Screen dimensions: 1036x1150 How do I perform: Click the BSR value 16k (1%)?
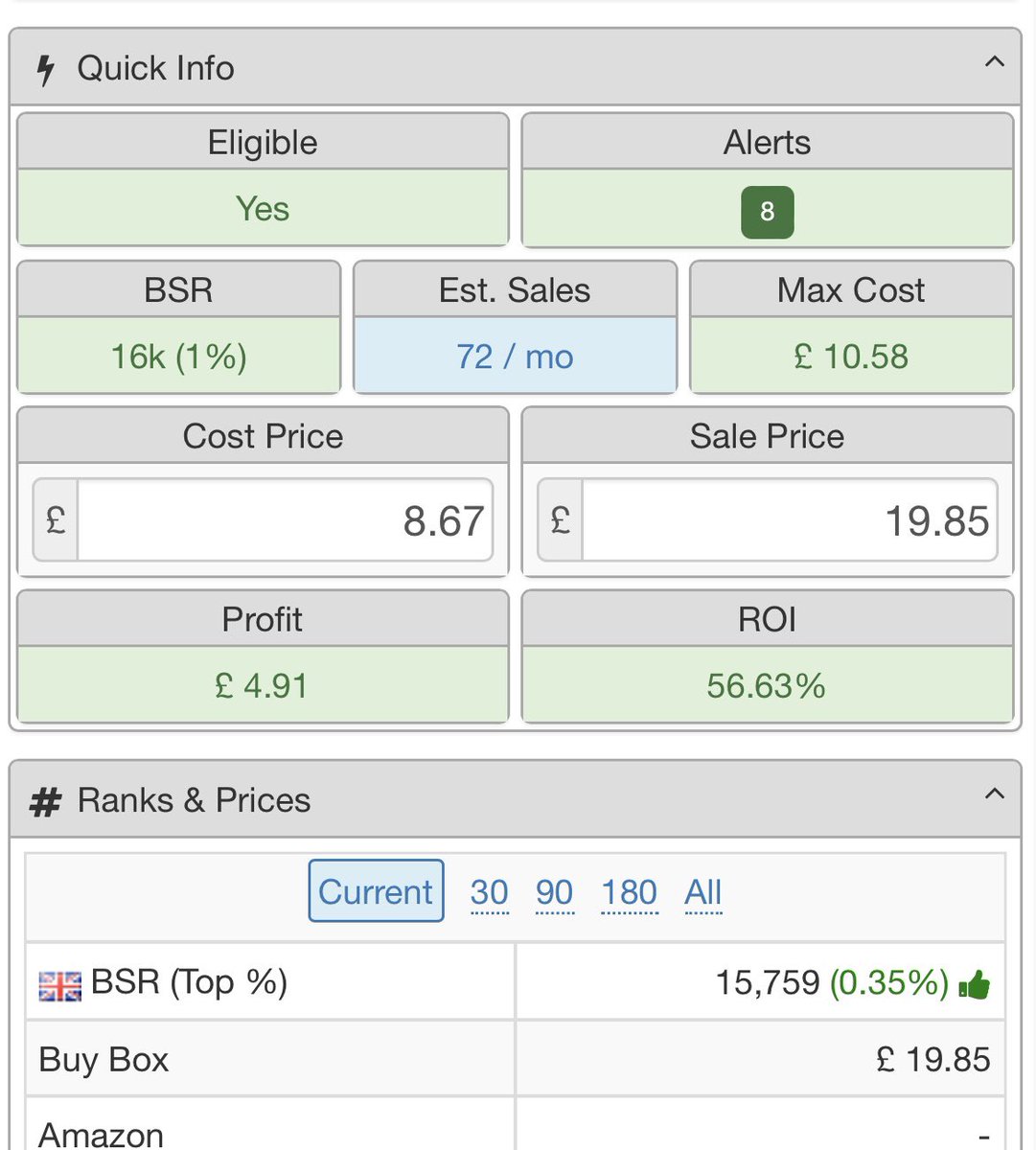tap(178, 356)
